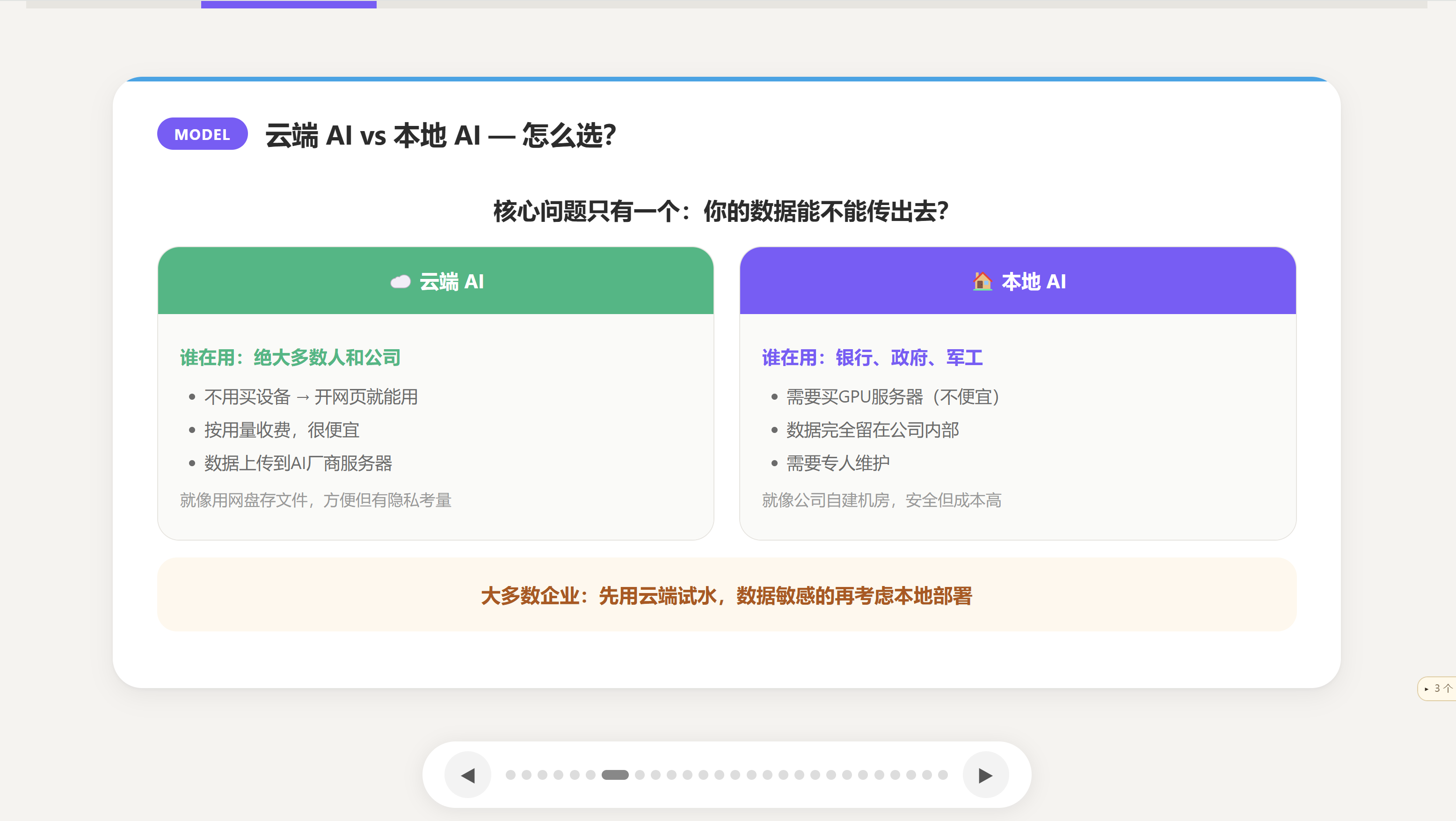Click the summary banner '大多数企业：先用云端试水…'
Screen dimensions: 1456x821
coord(727,595)
